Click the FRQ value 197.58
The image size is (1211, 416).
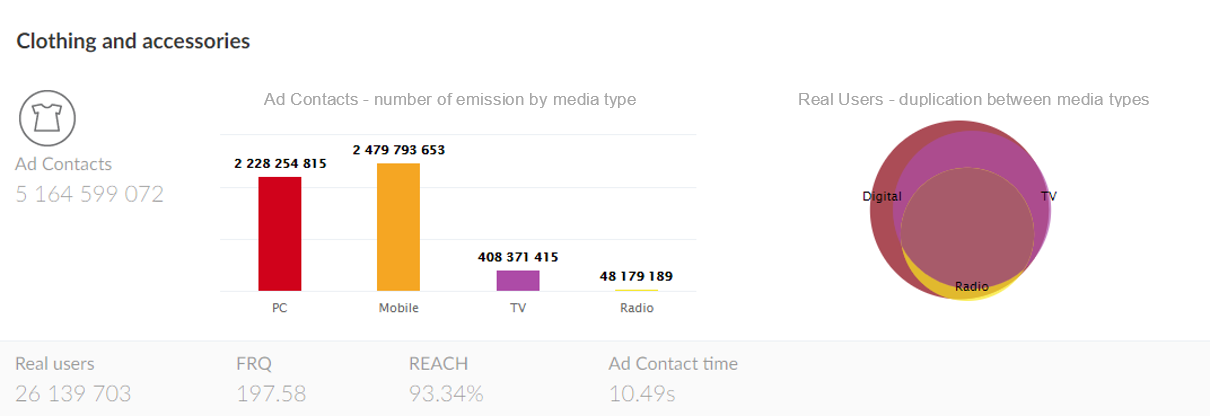tap(271, 393)
